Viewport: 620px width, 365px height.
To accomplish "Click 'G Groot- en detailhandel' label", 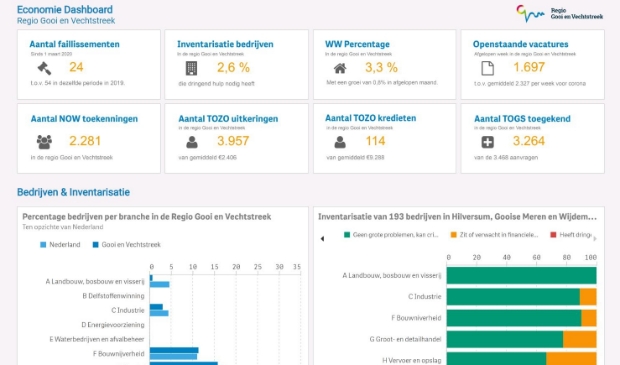I will point(405,339).
